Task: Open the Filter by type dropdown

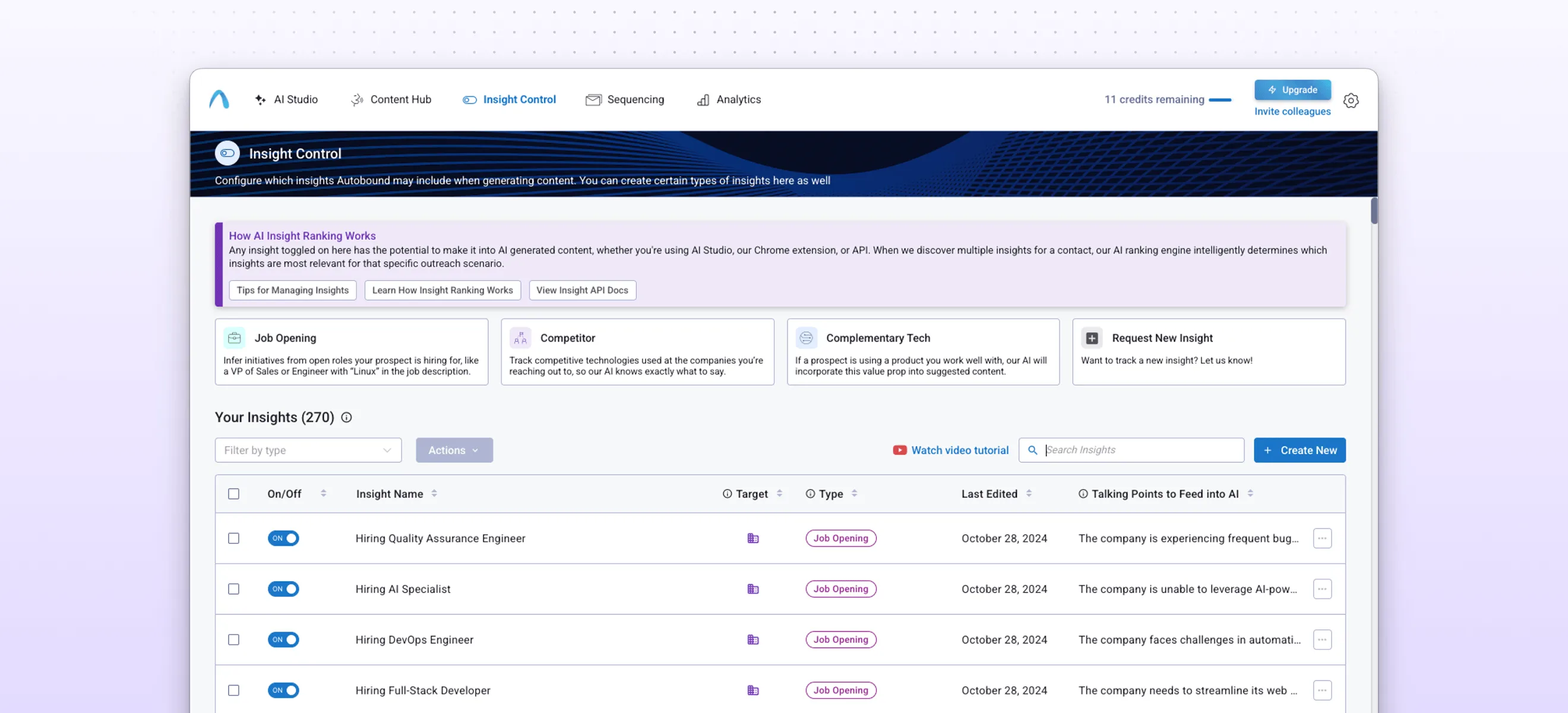Action: tap(308, 450)
